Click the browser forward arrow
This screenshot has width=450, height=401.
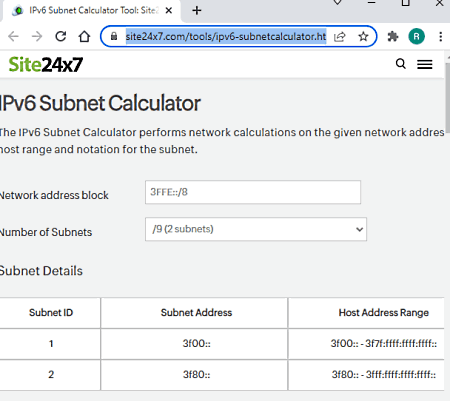click(x=37, y=36)
